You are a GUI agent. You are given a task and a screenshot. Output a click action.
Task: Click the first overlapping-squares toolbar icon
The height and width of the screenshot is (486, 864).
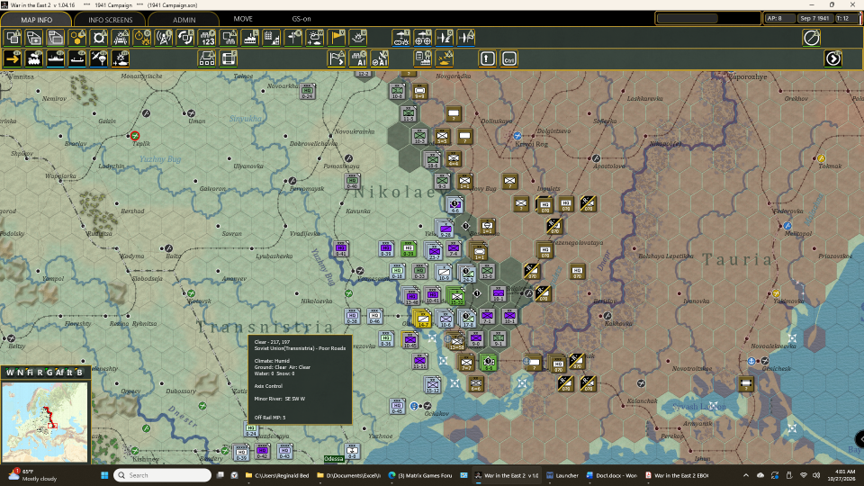coord(13,37)
